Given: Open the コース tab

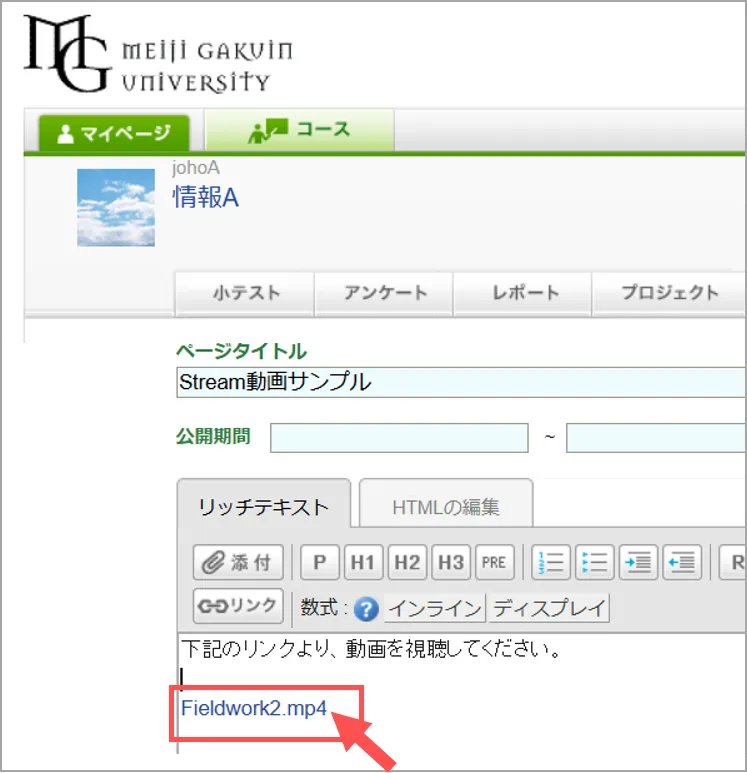Looking at the screenshot, I should 300,130.
